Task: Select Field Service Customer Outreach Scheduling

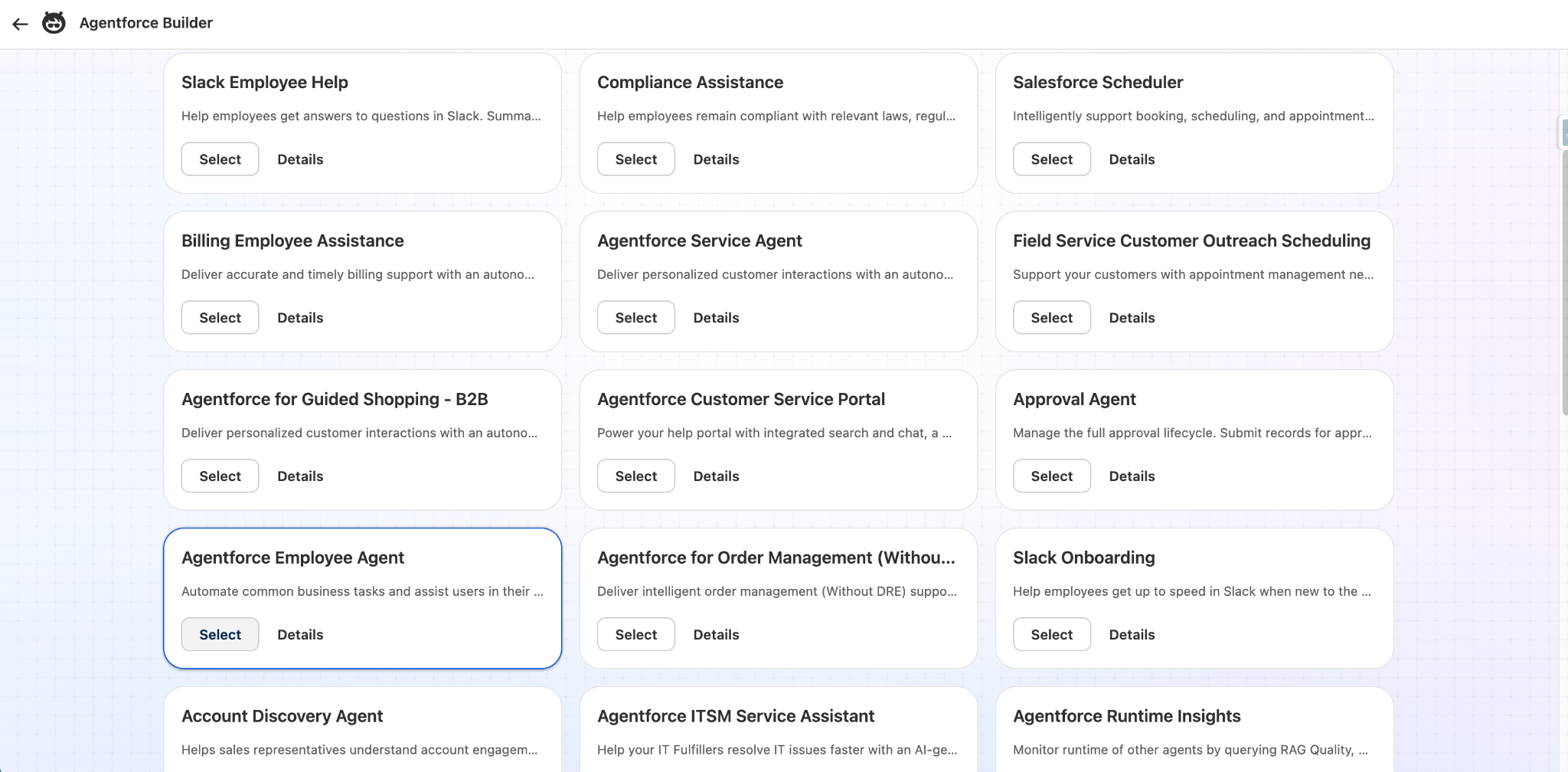Action: click(x=1051, y=318)
